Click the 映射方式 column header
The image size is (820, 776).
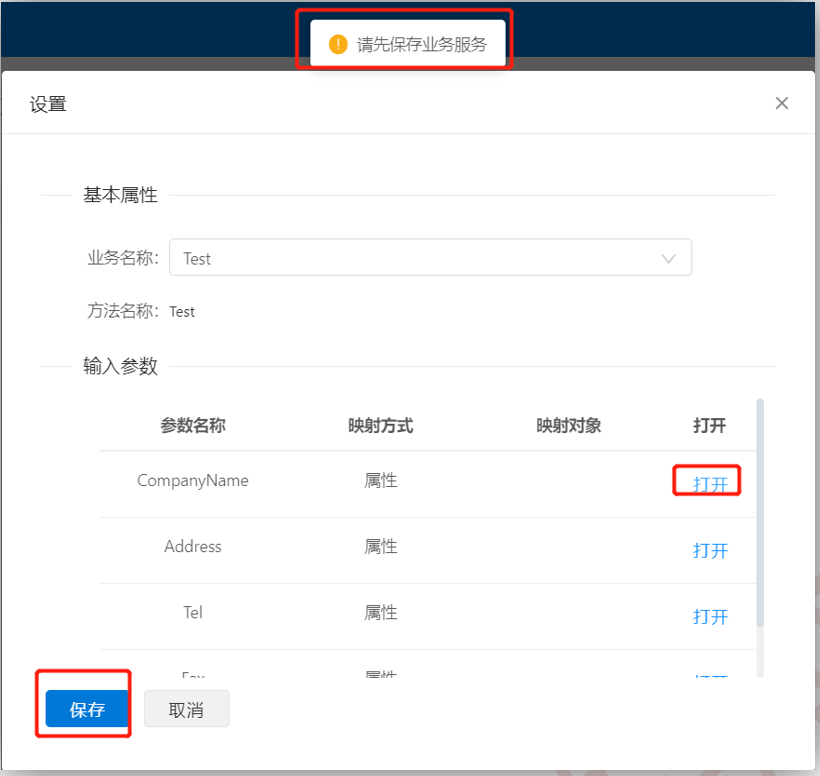(x=380, y=425)
